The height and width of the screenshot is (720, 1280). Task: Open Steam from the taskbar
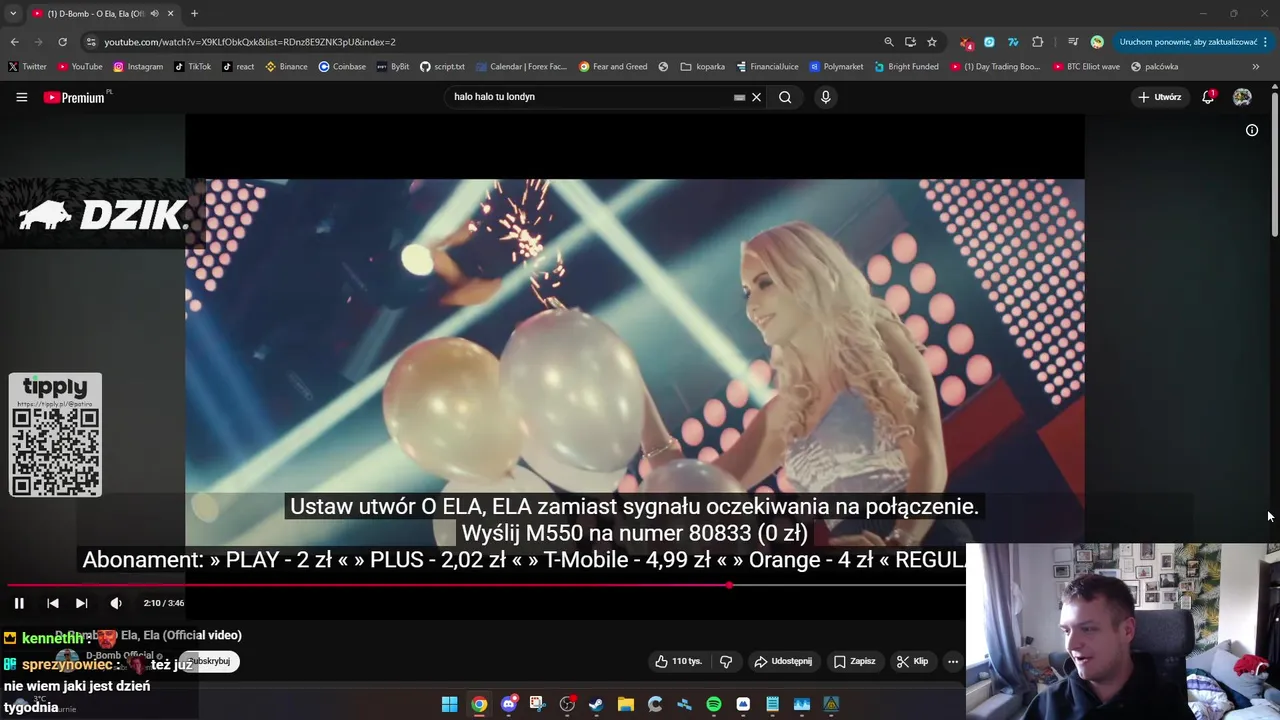596,704
